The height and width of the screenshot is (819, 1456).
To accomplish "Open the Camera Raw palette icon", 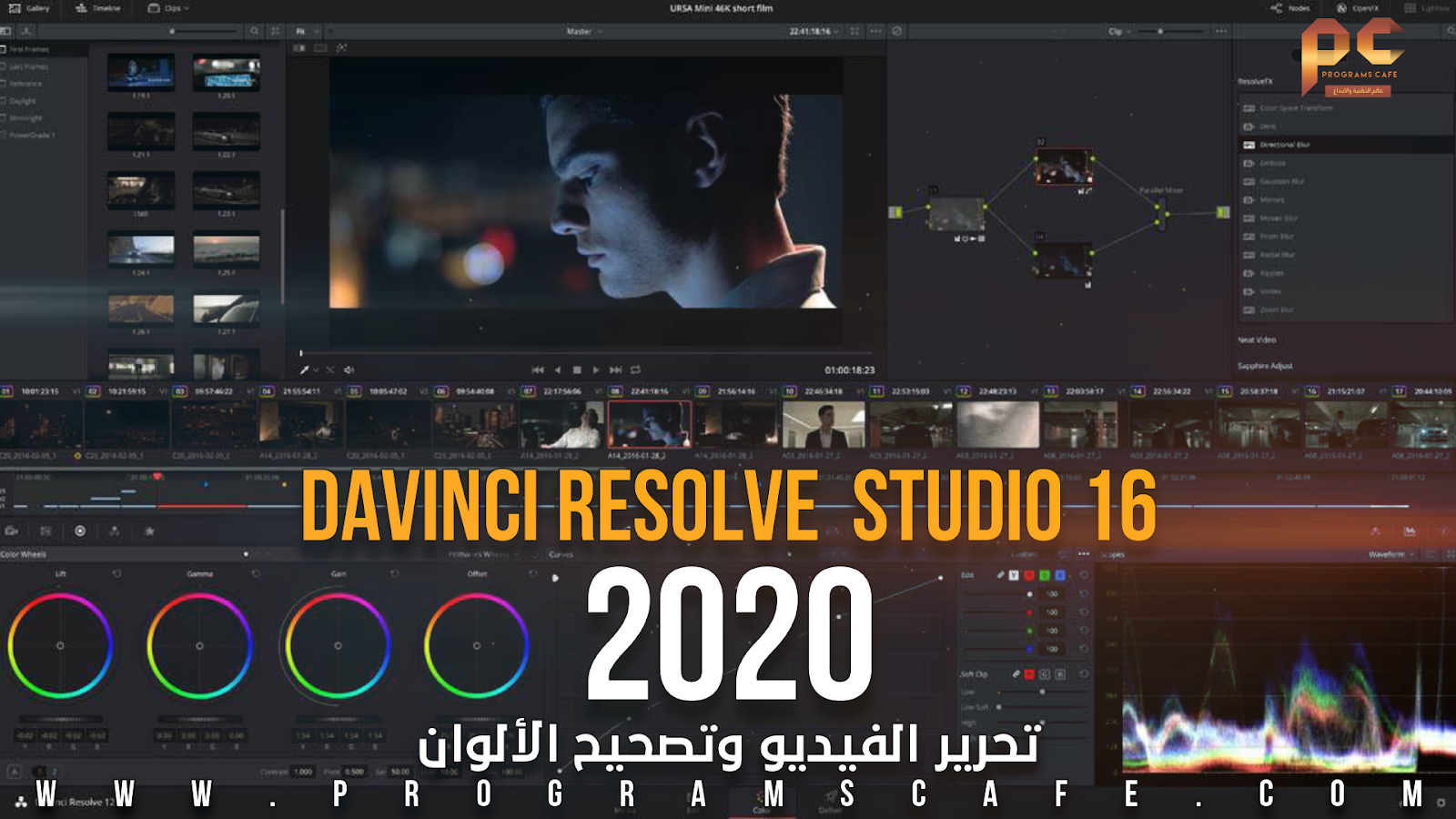I will tap(12, 531).
